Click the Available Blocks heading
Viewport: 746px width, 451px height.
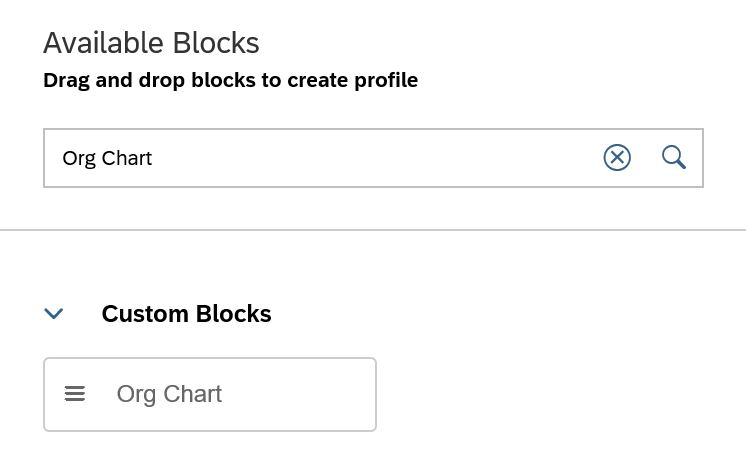point(151,43)
